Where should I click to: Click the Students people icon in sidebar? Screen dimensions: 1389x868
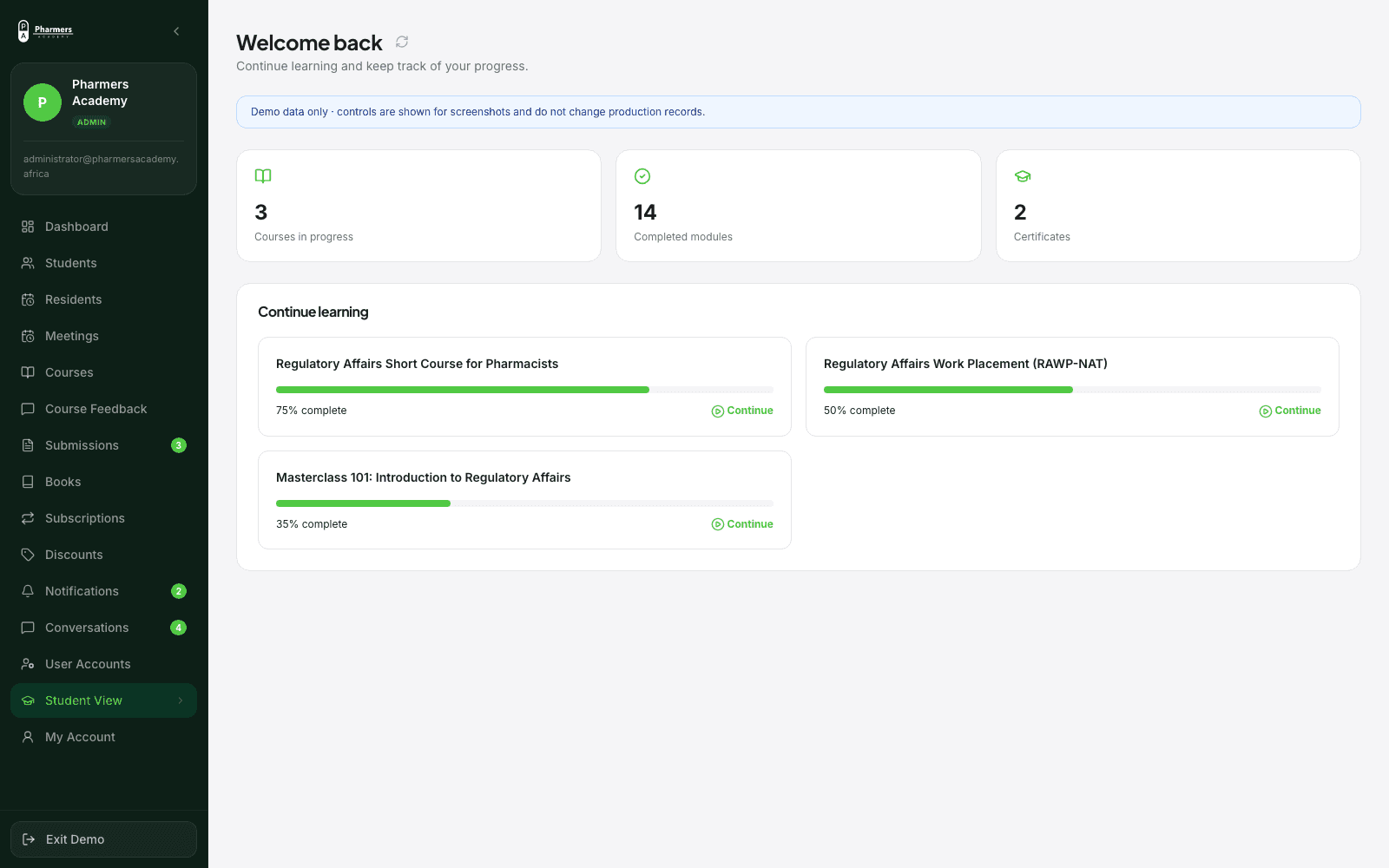click(x=28, y=263)
